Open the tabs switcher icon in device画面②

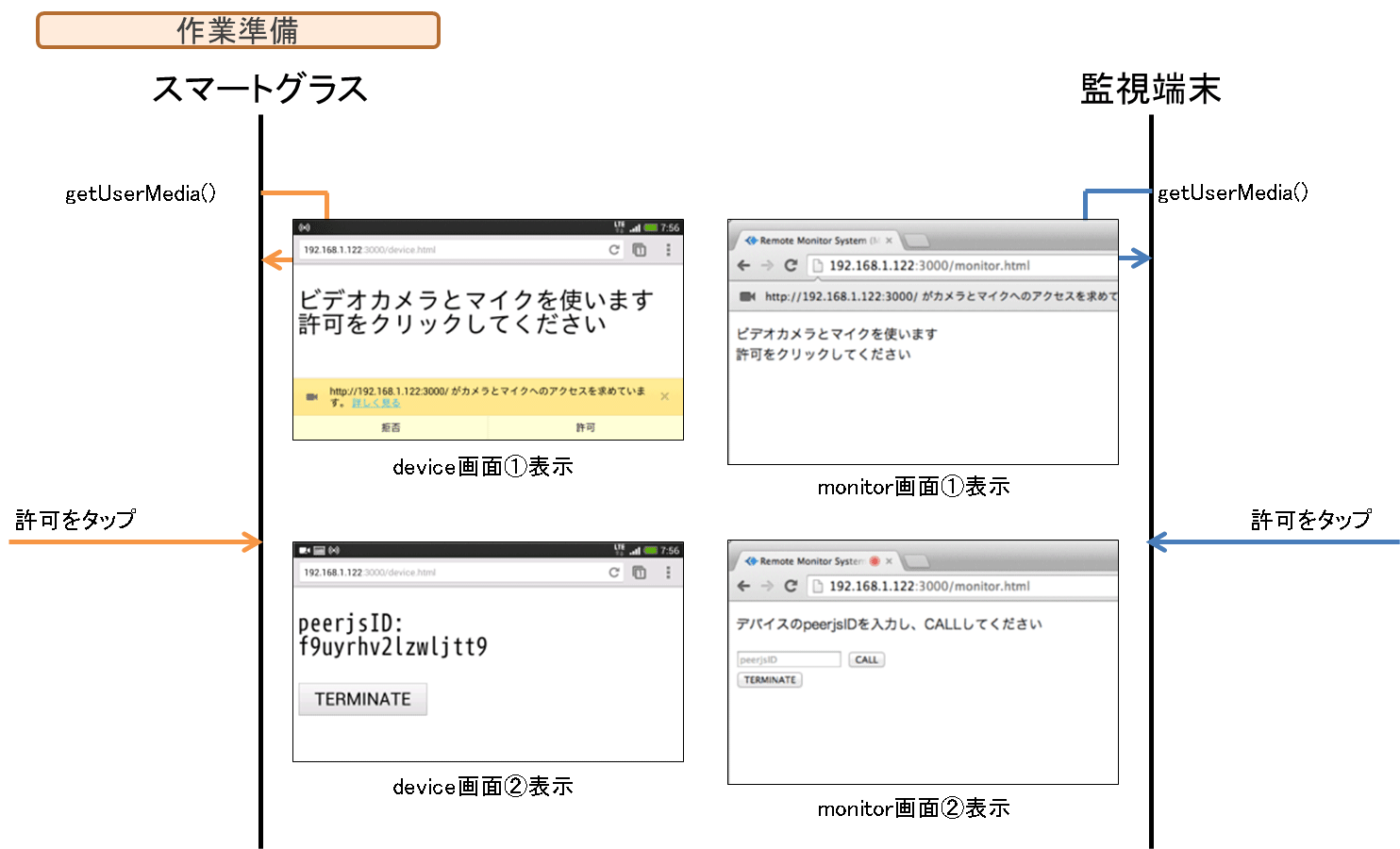point(640,573)
